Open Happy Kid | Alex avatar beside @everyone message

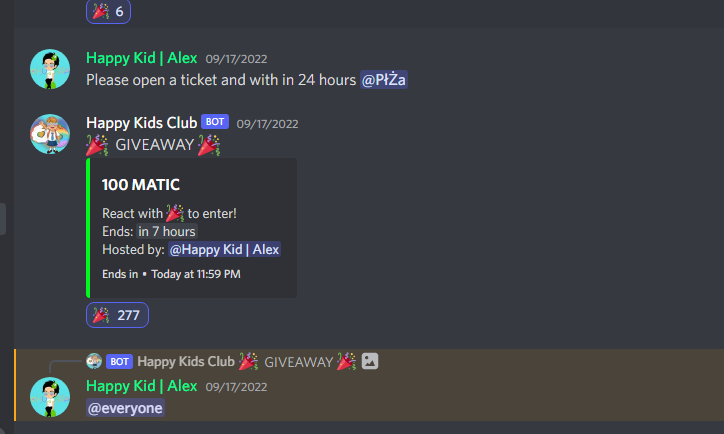[50, 397]
